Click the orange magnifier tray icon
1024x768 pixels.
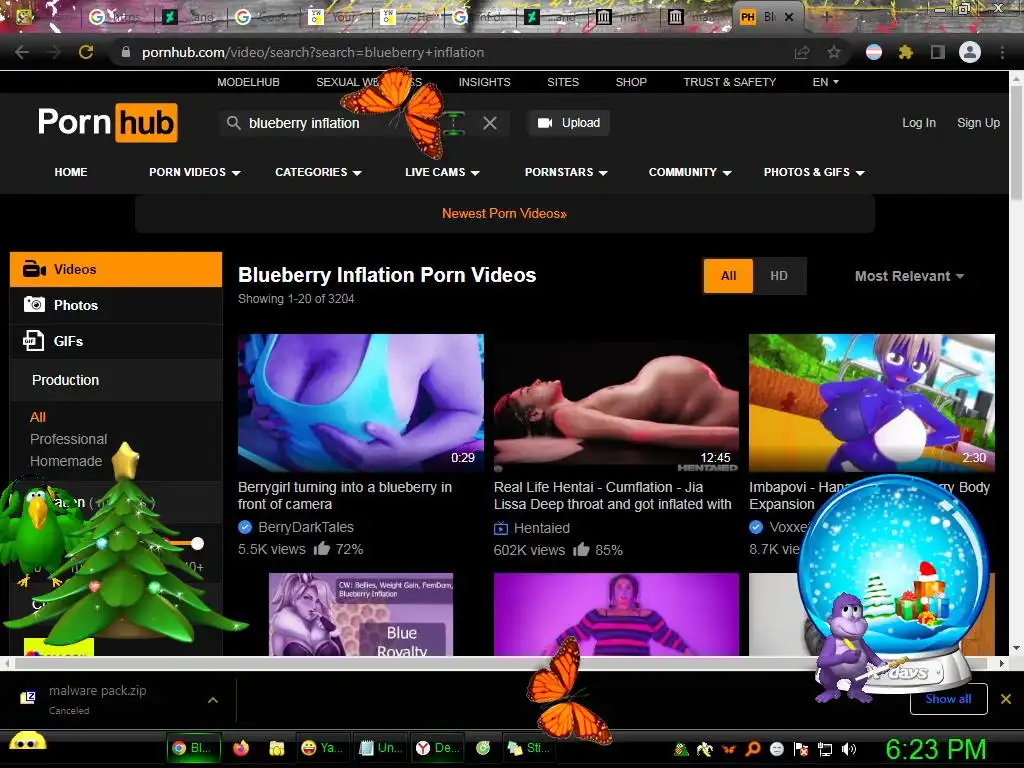(x=752, y=750)
